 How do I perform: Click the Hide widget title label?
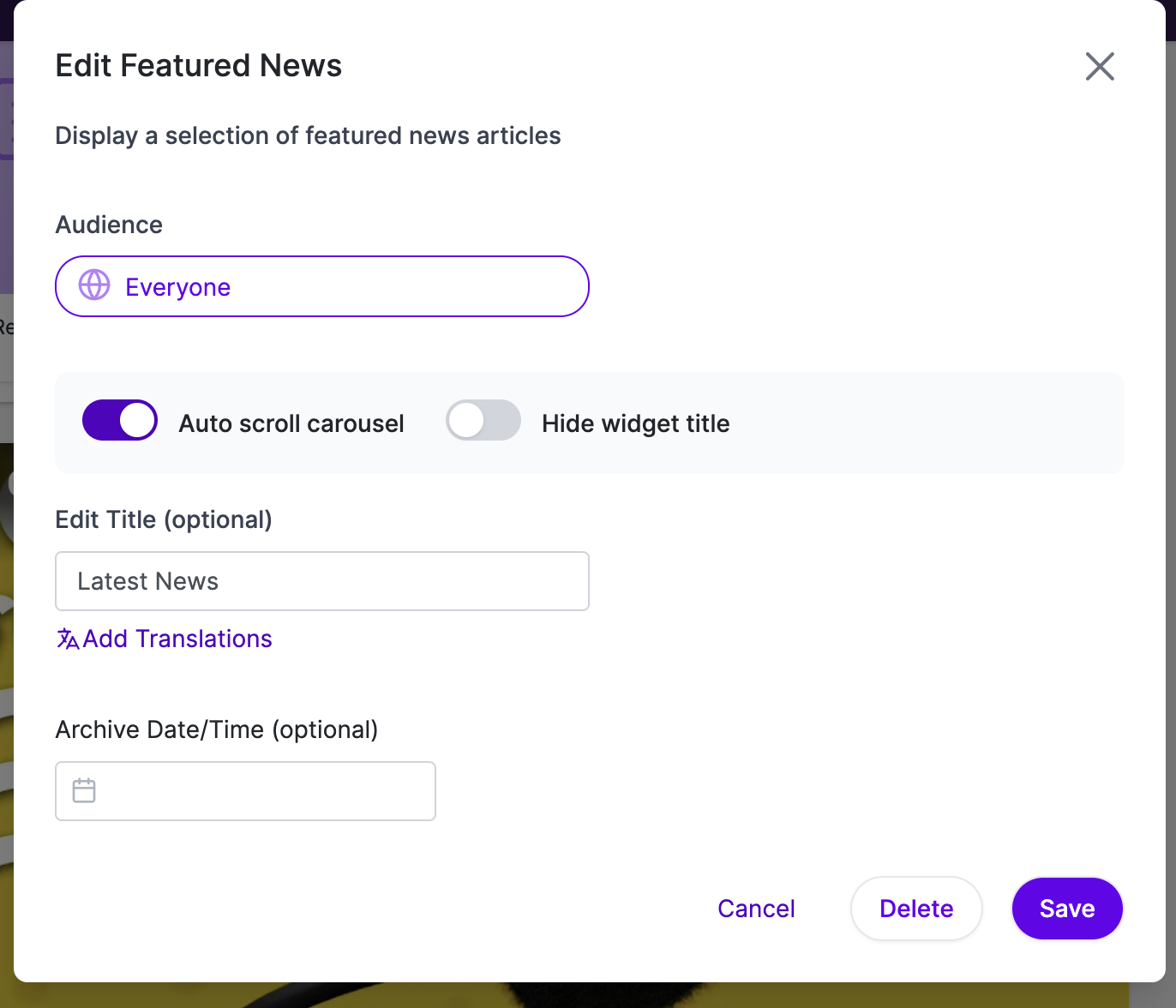[636, 423]
